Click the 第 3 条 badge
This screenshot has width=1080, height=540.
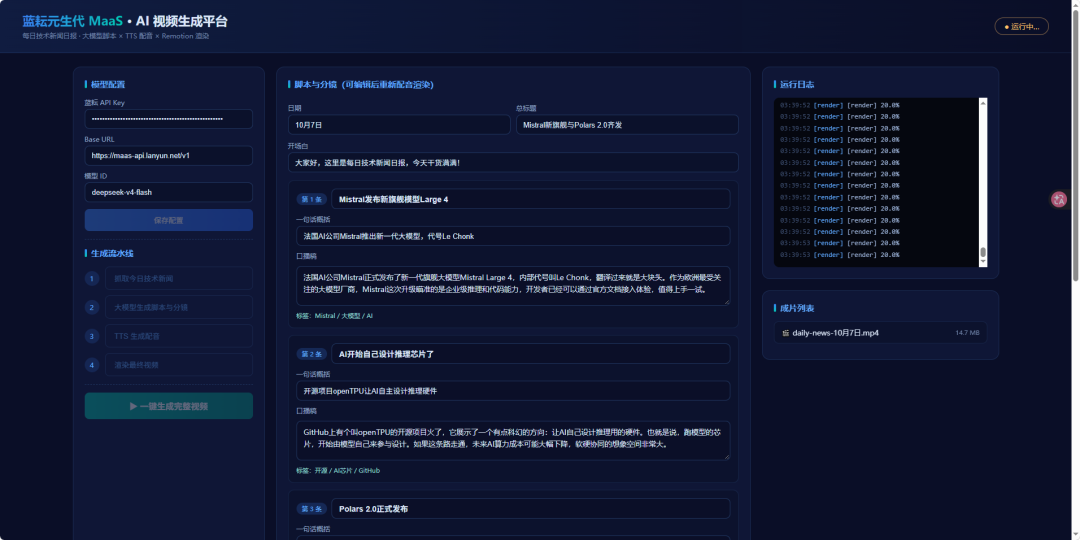(x=311, y=509)
